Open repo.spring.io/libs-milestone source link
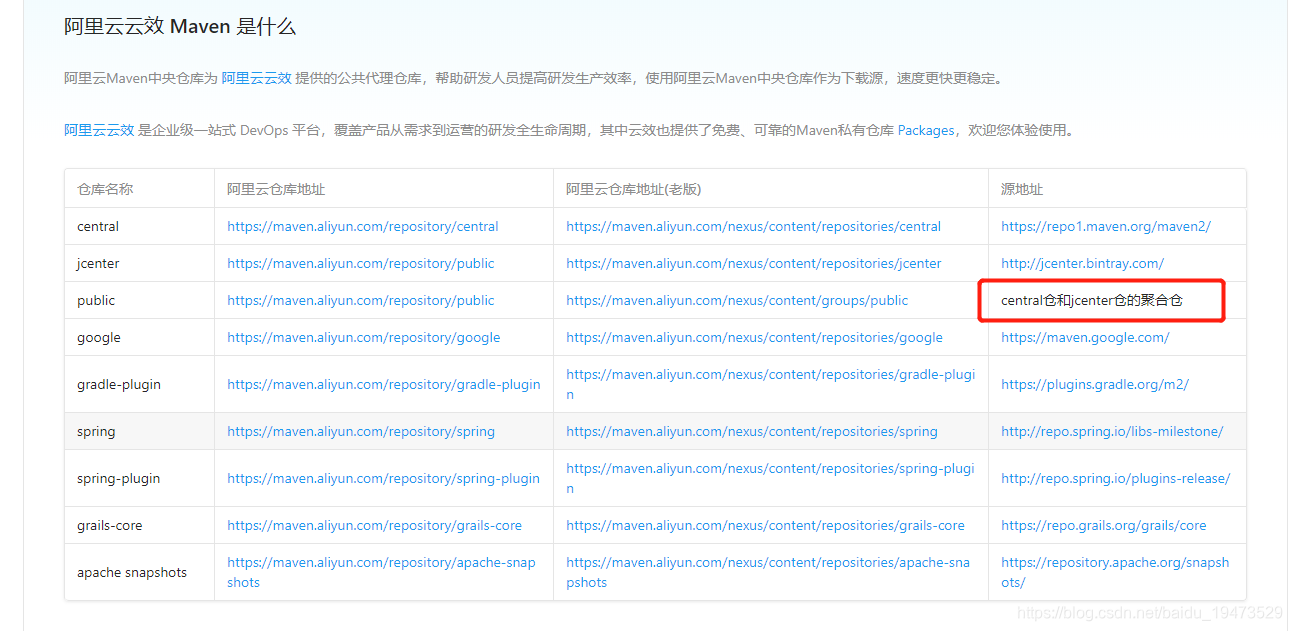The width and height of the screenshot is (1292, 631). point(1112,431)
